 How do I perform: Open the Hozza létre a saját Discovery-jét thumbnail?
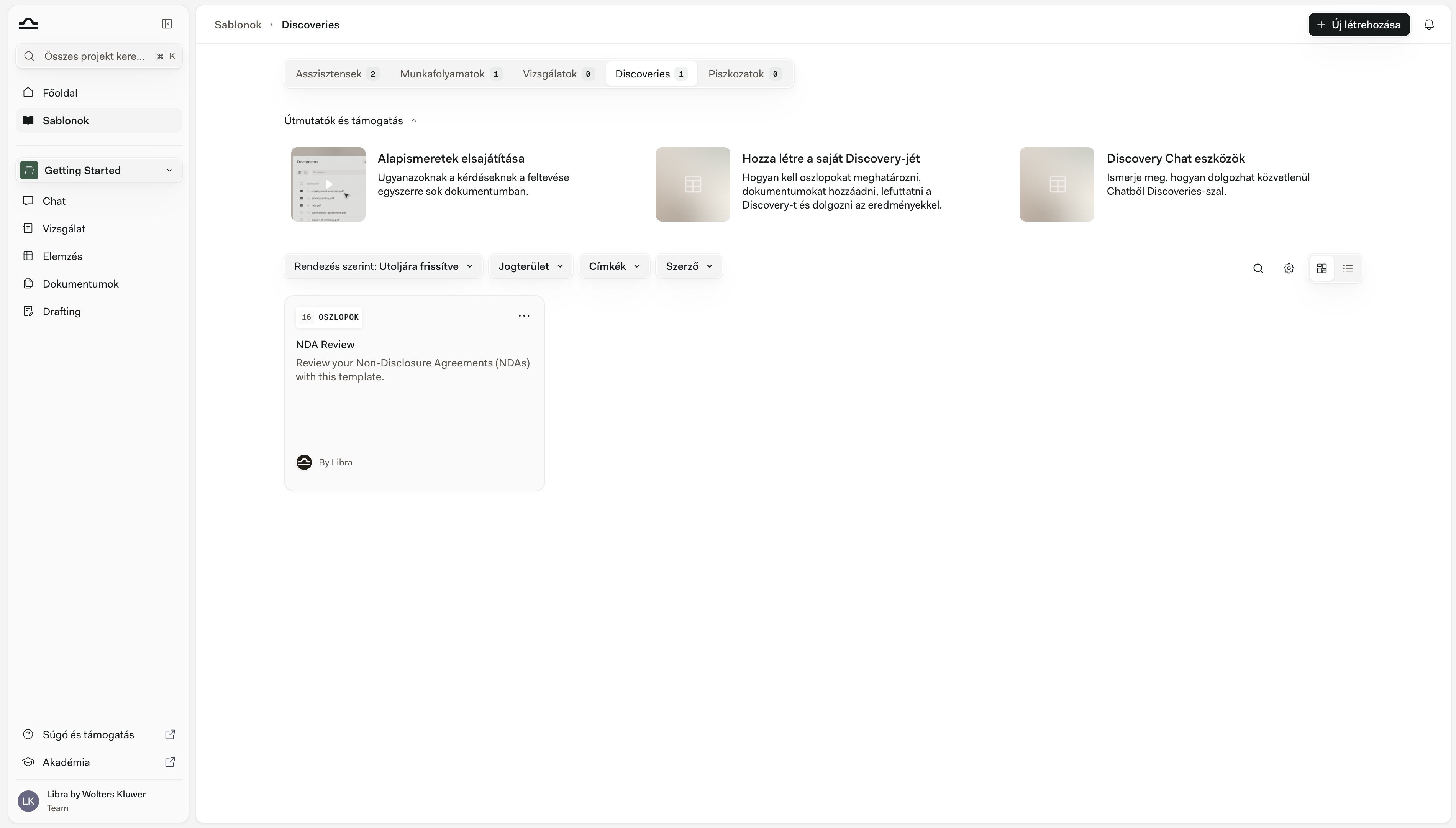click(693, 184)
